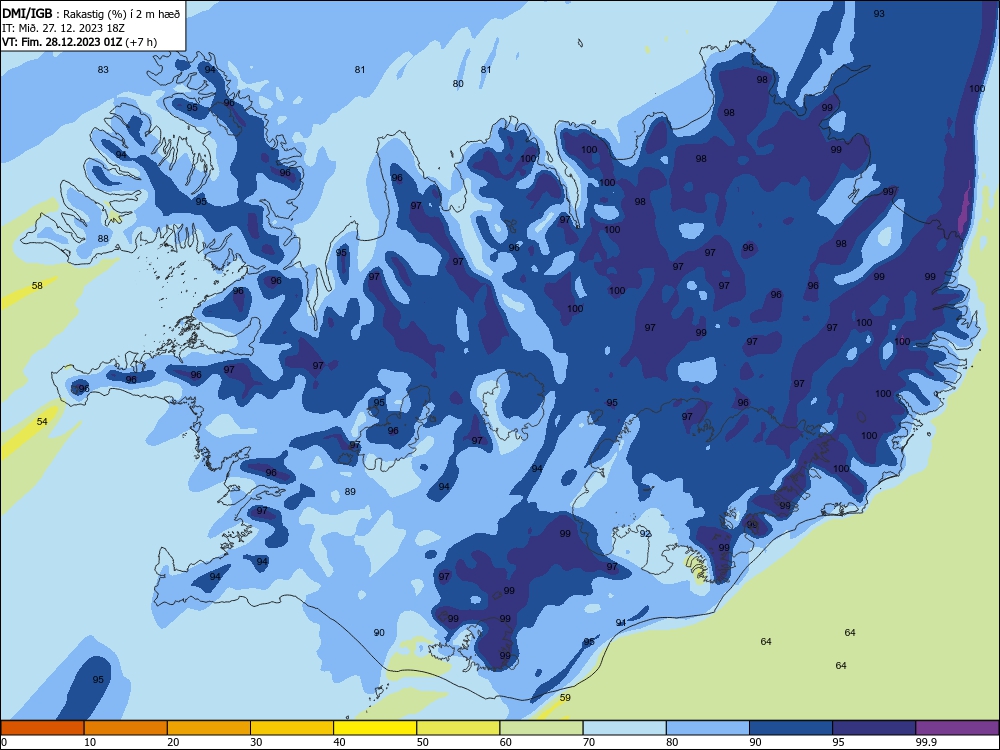This screenshot has width=1000, height=750.
Task: Select the pale yellow 50–60 legend swatch
Action: 458,728
